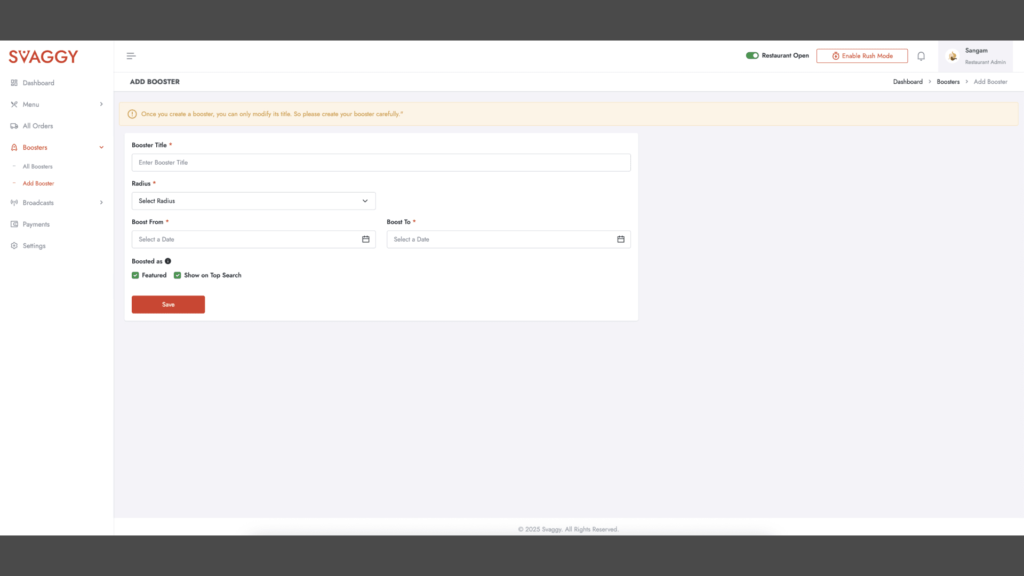Click the warning icon in alert banner
The image size is (1024, 576).
click(132, 114)
